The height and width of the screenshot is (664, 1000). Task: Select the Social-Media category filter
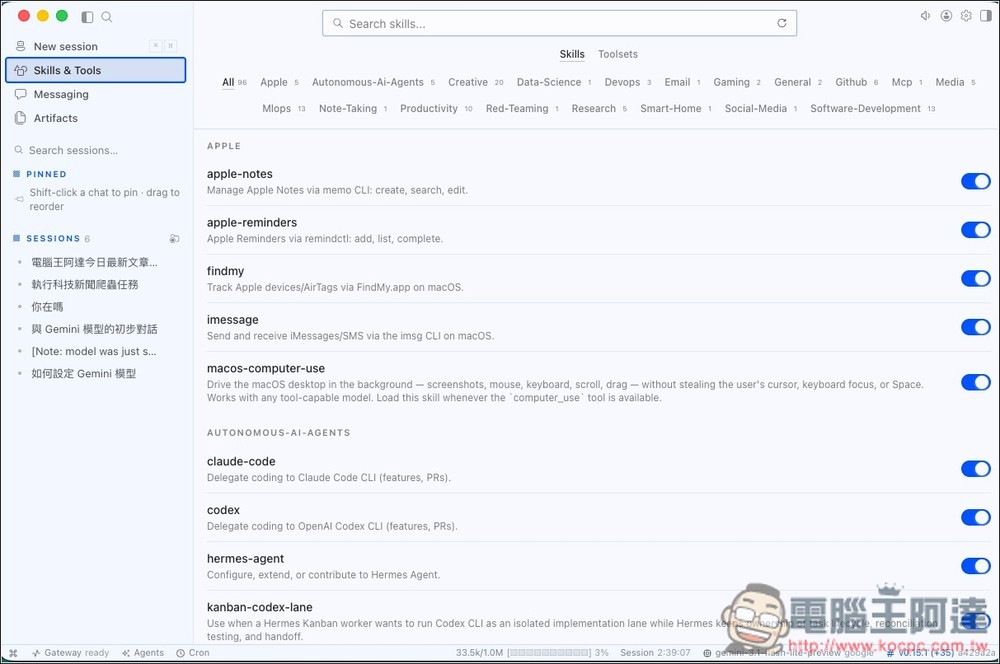(761, 108)
